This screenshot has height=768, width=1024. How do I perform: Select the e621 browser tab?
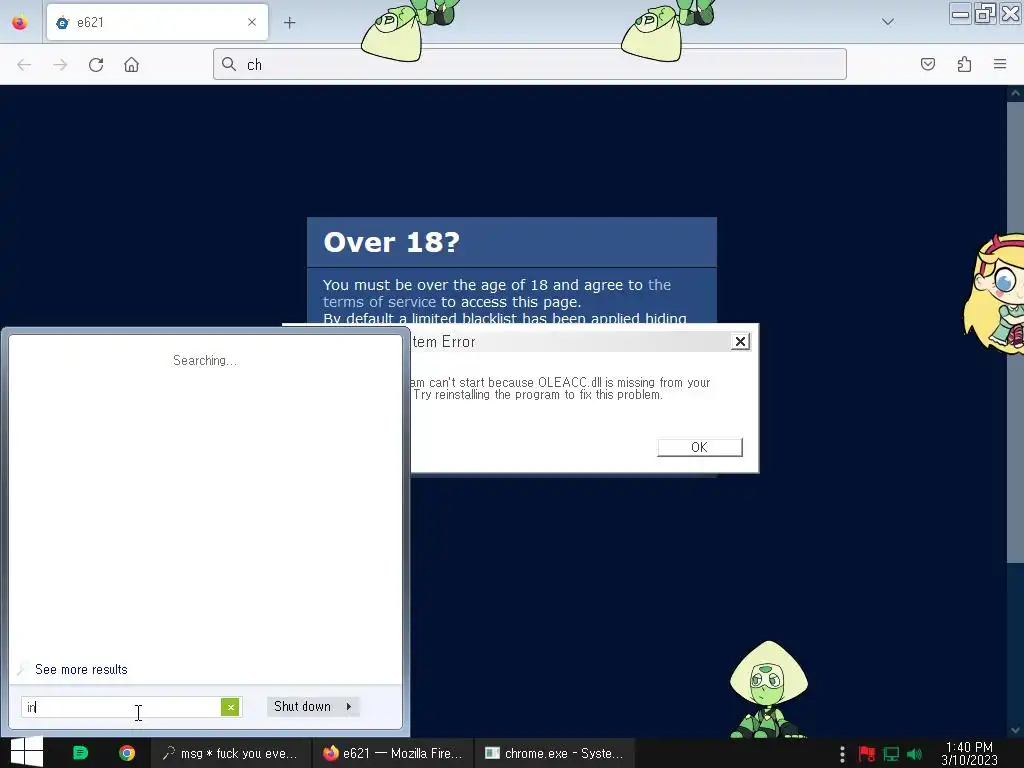pos(157,22)
